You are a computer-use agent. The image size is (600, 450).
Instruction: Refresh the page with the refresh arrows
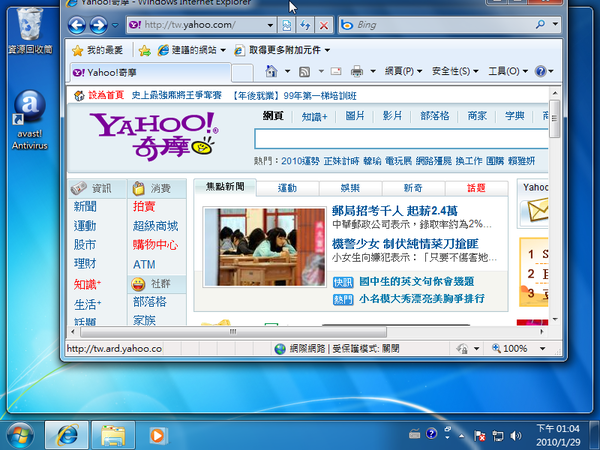pos(305,25)
